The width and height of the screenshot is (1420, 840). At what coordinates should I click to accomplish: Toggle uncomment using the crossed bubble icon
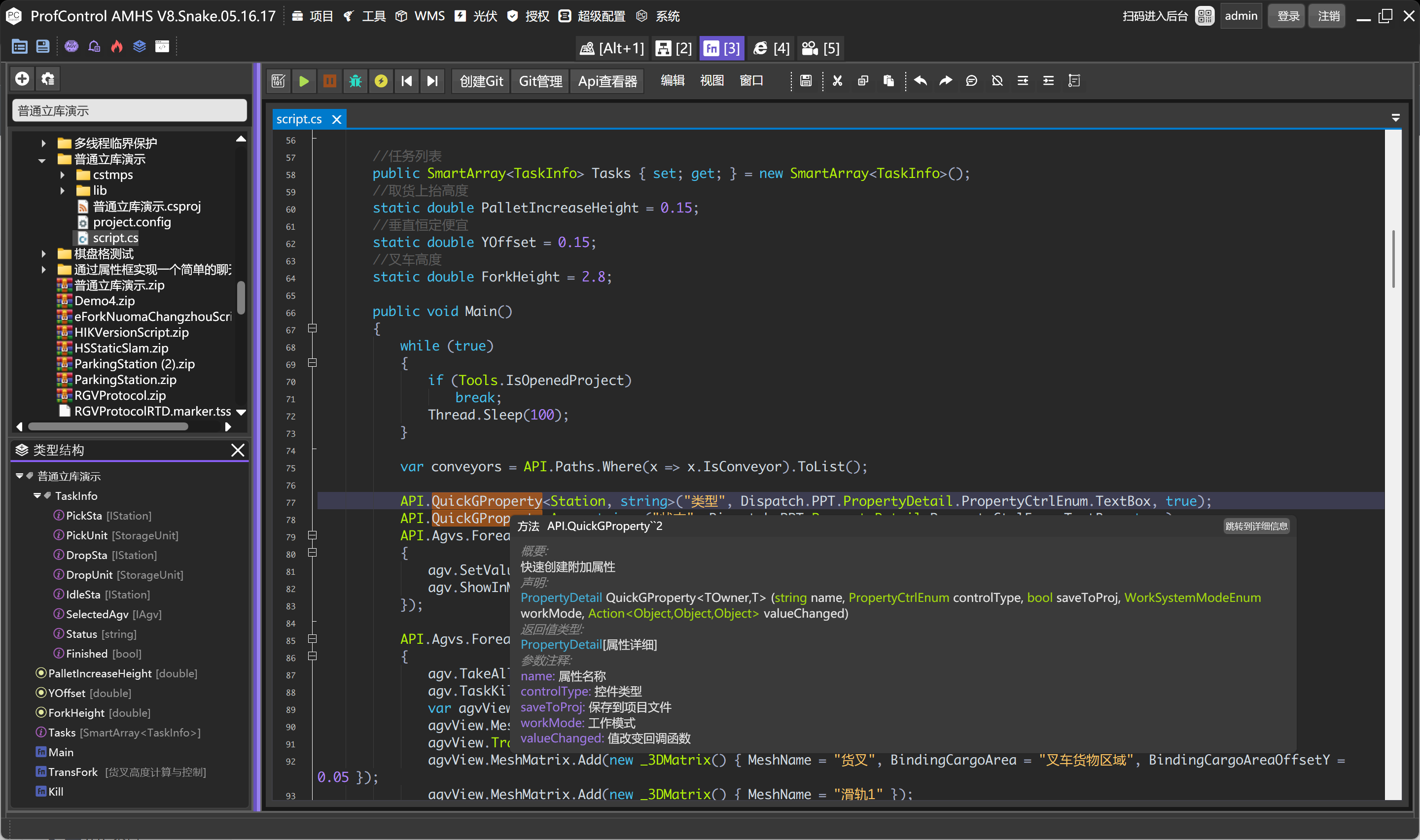point(996,81)
